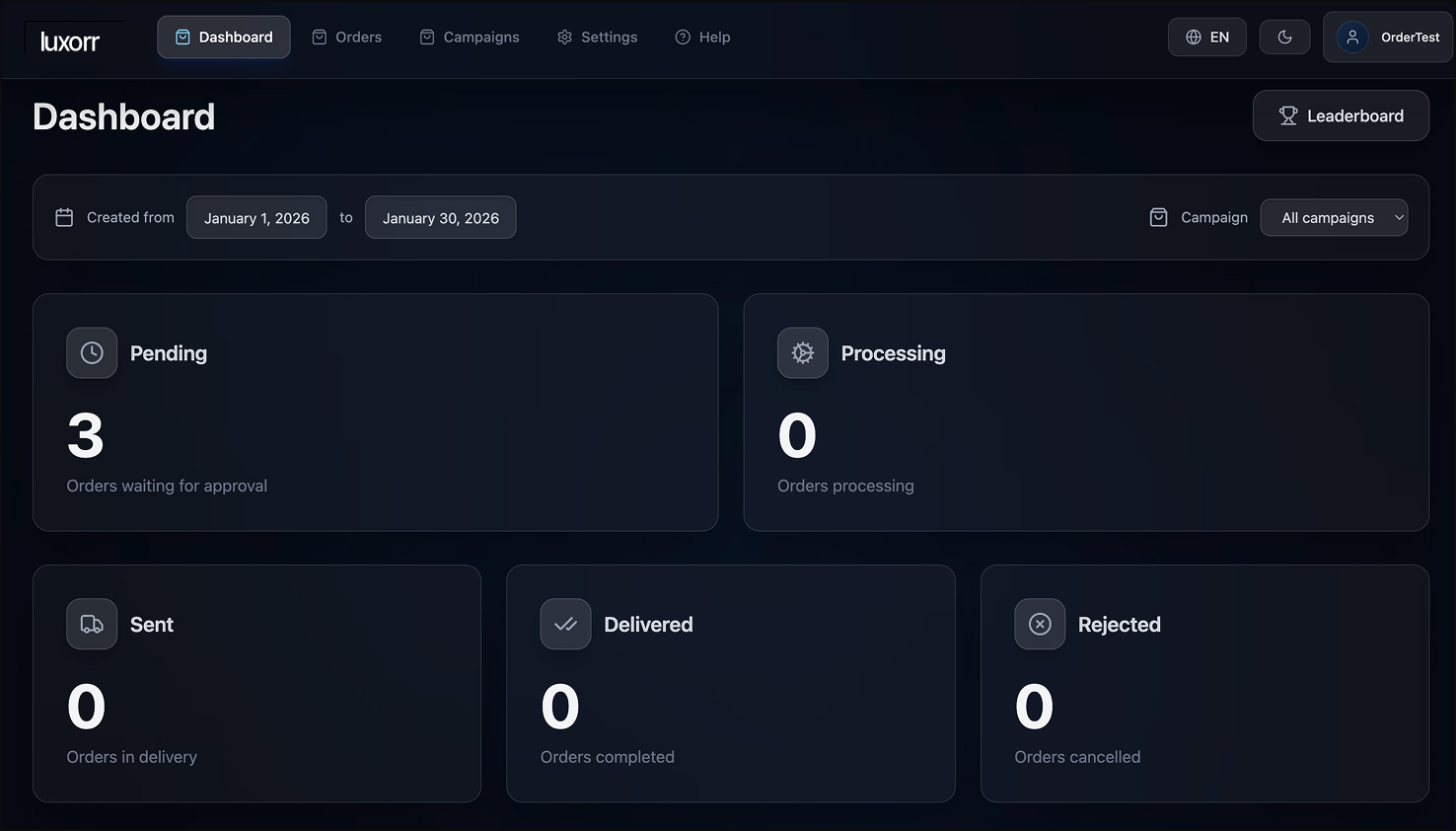Click the calendar icon beside Created from

click(64, 218)
